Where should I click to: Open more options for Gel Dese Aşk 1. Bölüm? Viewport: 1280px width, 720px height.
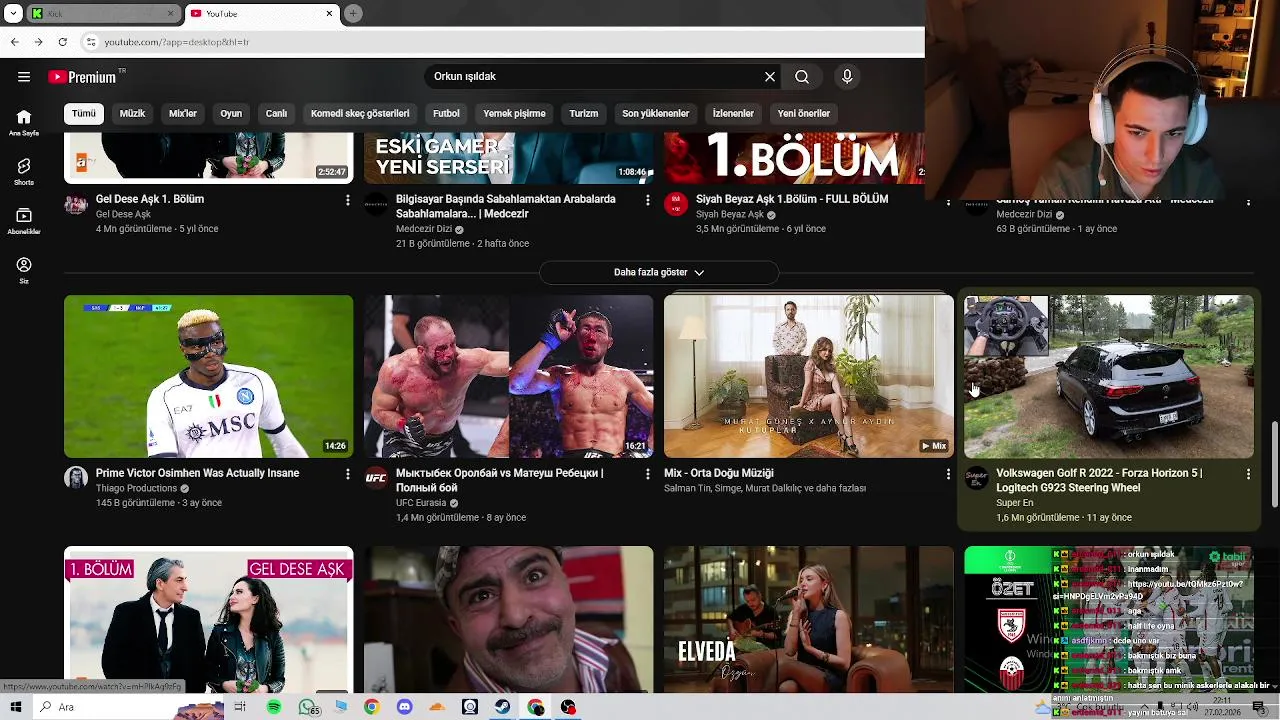[347, 200]
